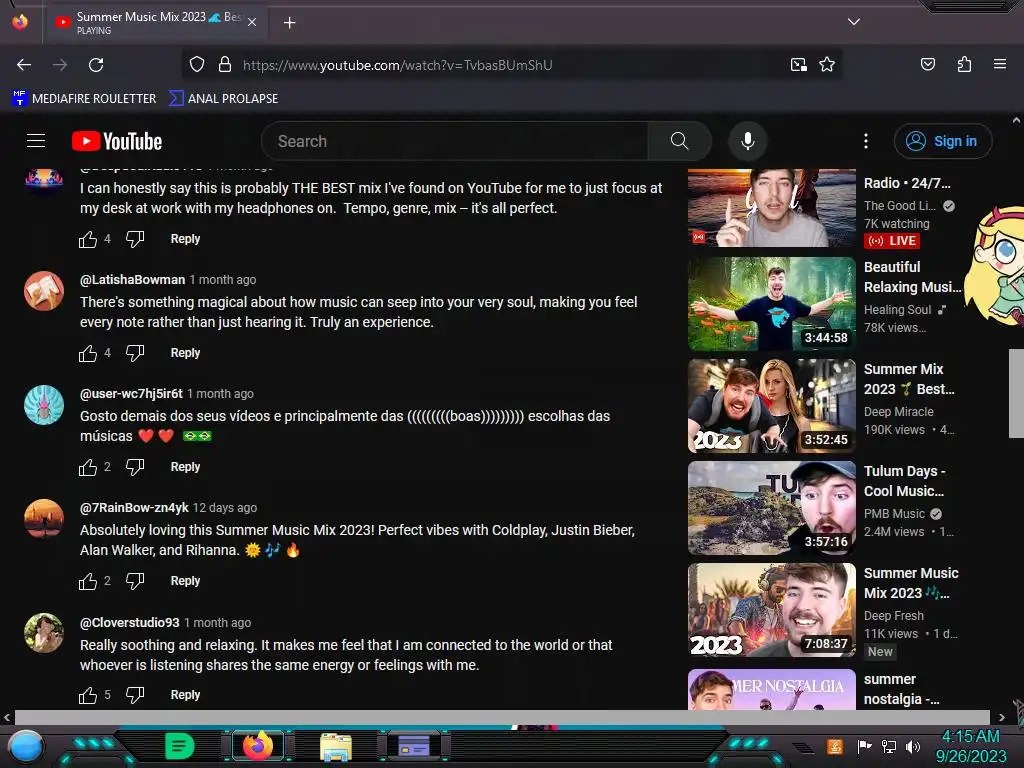Dislike @7RainBow-zn4yk's comment
Image resolution: width=1024 pixels, height=768 pixels.
click(x=135, y=581)
